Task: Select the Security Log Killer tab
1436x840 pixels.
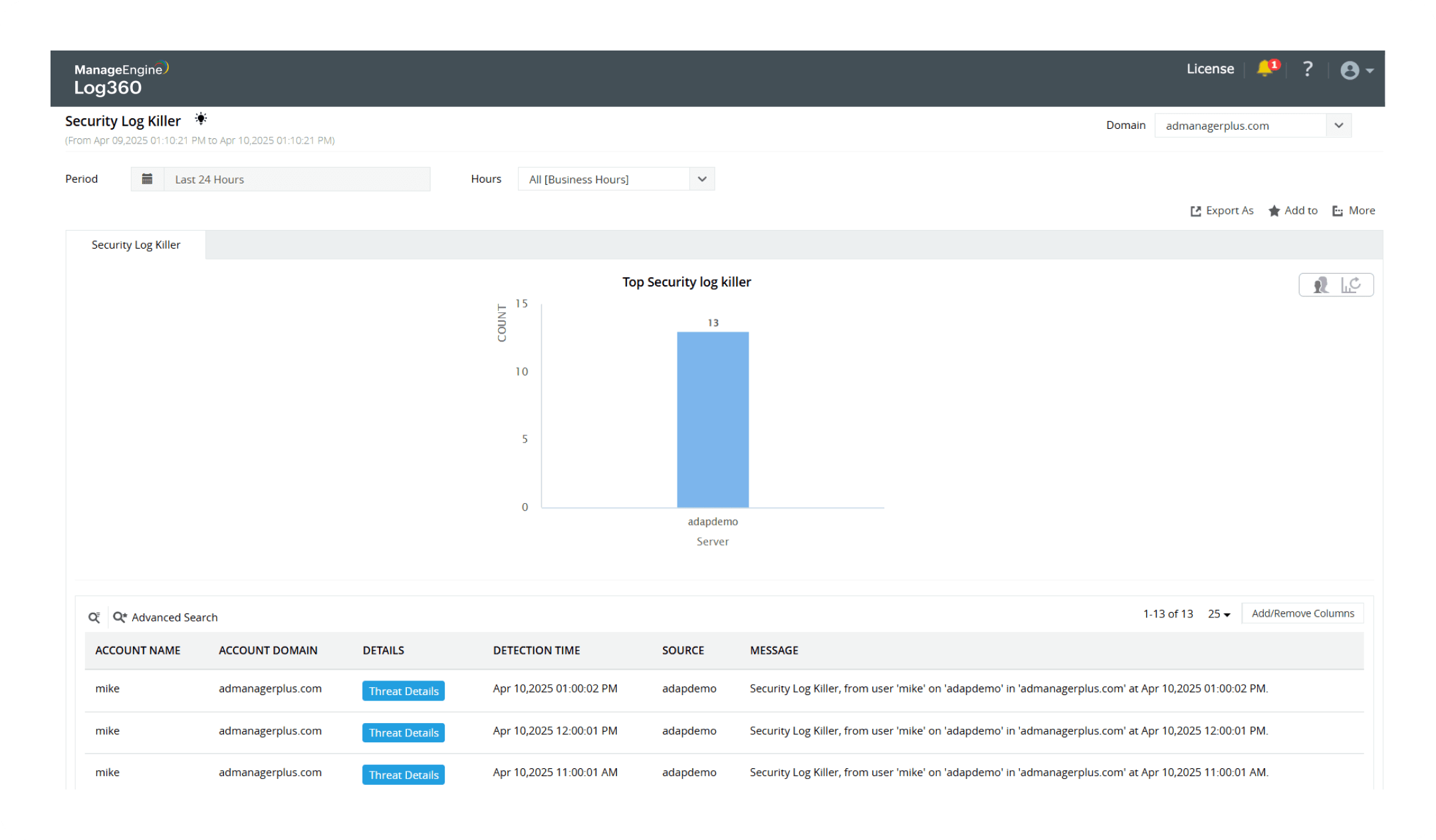Action: click(136, 245)
